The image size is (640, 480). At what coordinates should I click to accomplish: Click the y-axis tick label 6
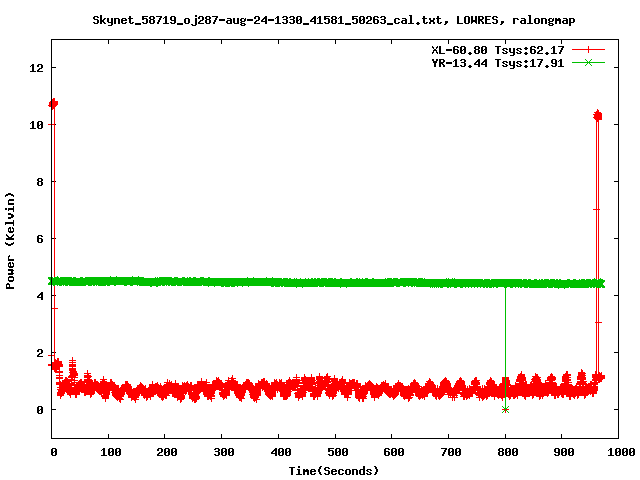coord(40,239)
